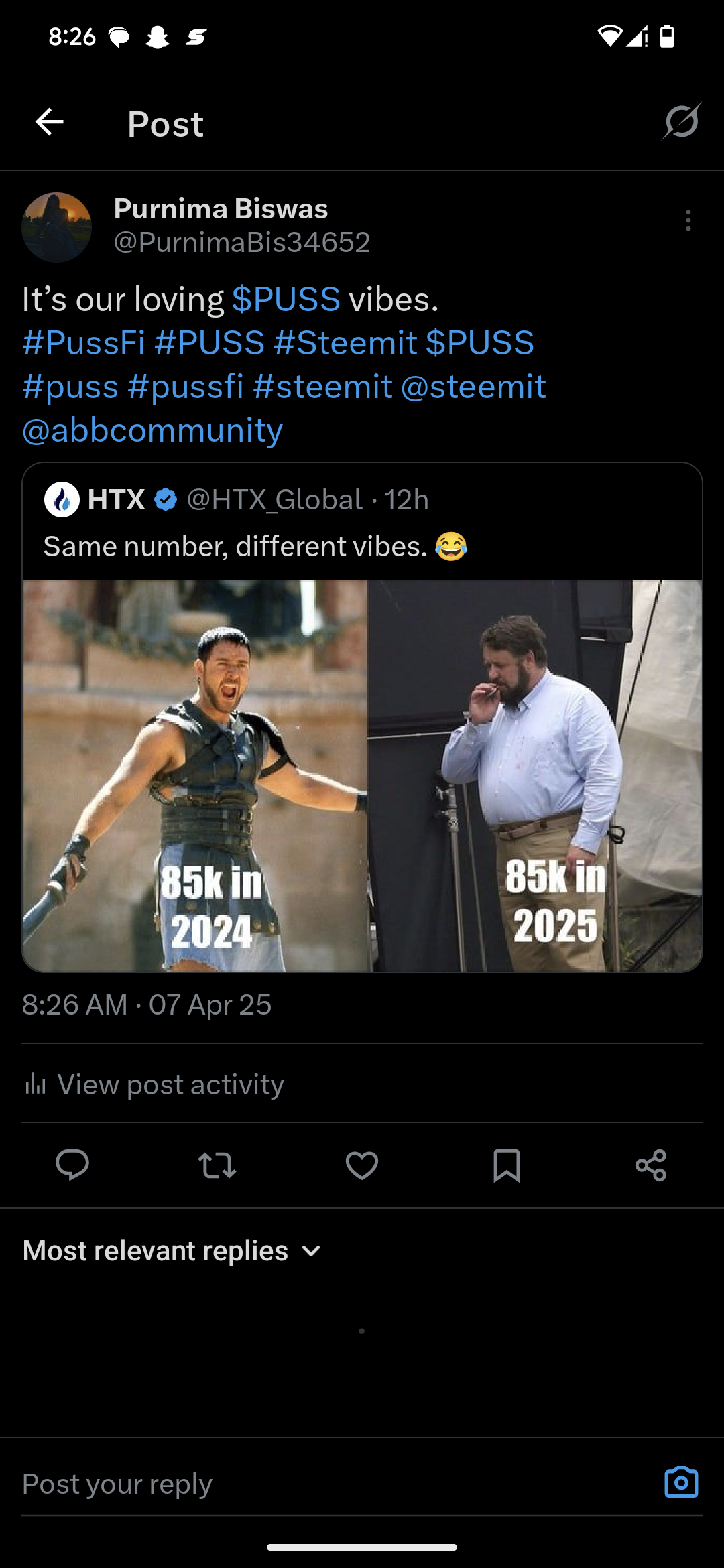Image resolution: width=724 pixels, height=1568 pixels.
Task: Open the Grok icon in header
Action: click(681, 122)
